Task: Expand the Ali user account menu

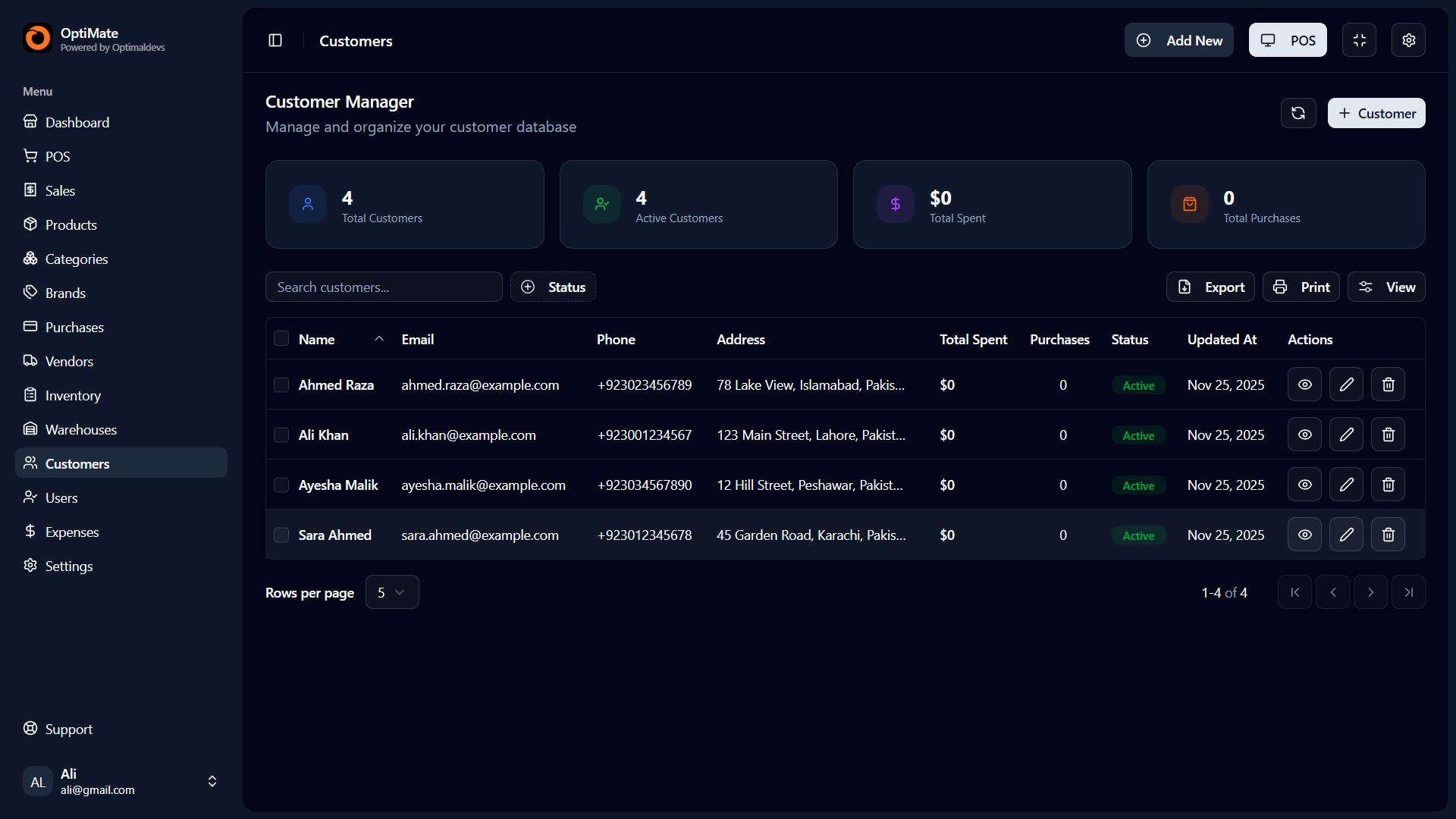Action: click(x=212, y=781)
